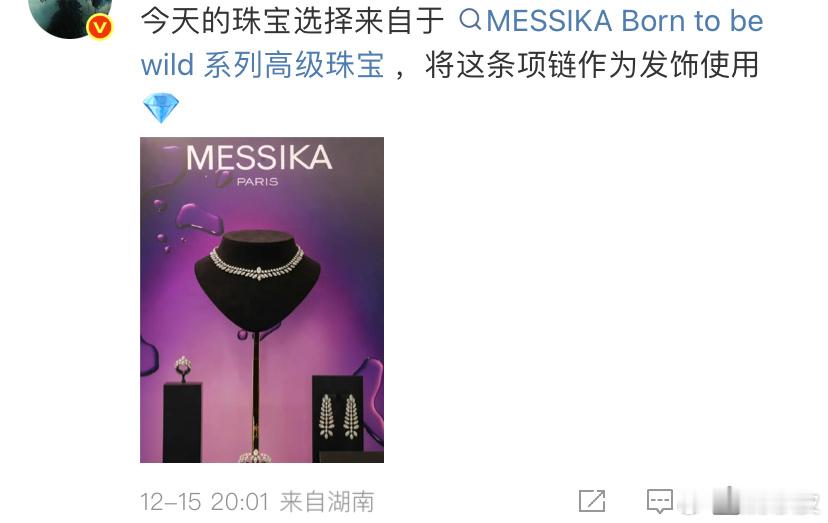Click the blue diamond emoji
Image resolution: width=828 pixels, height=523 pixels.
click(x=161, y=107)
